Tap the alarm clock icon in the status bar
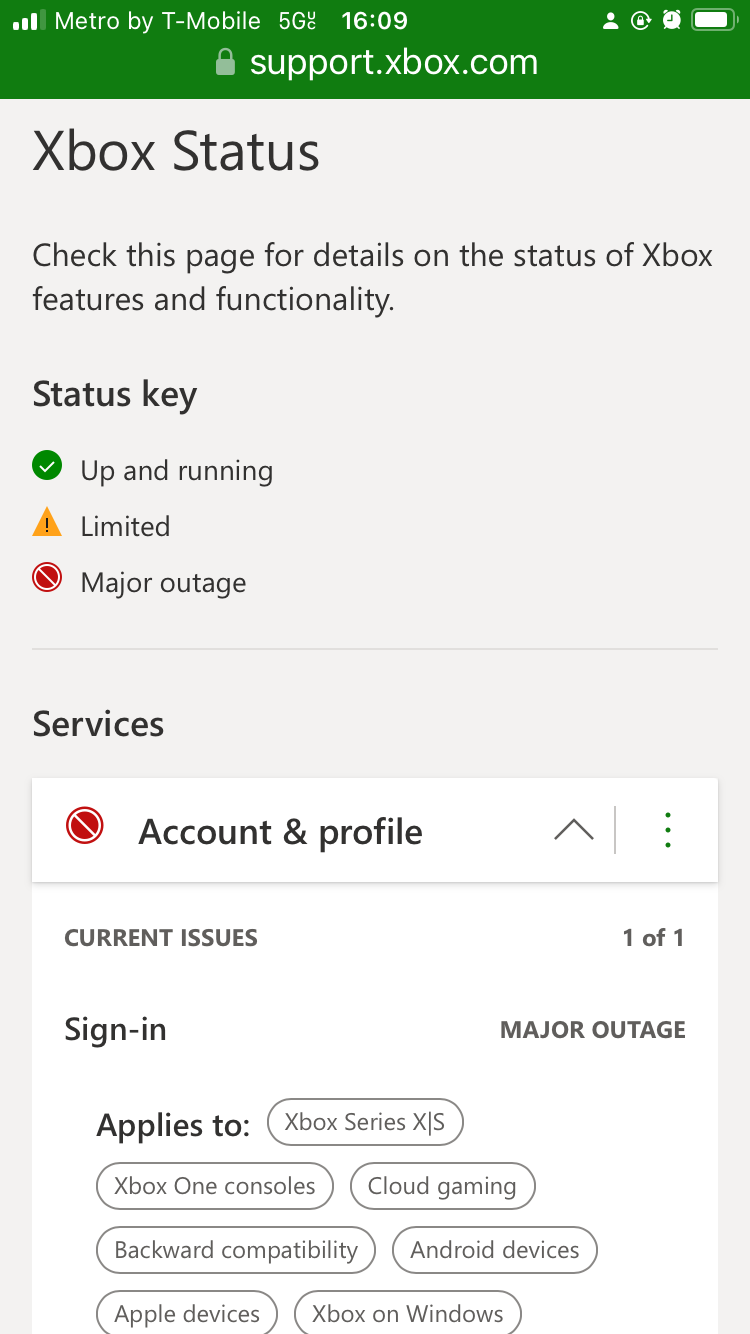The height and width of the screenshot is (1334, 750). 672,20
